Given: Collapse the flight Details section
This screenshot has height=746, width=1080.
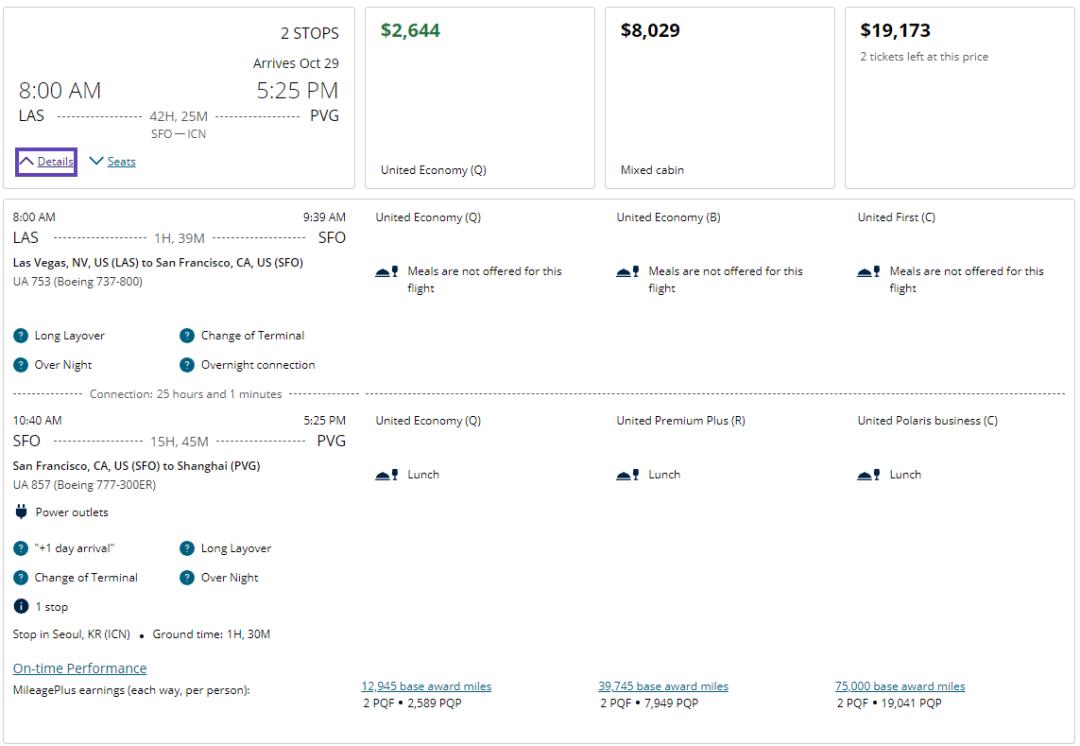Looking at the screenshot, I should [46, 162].
